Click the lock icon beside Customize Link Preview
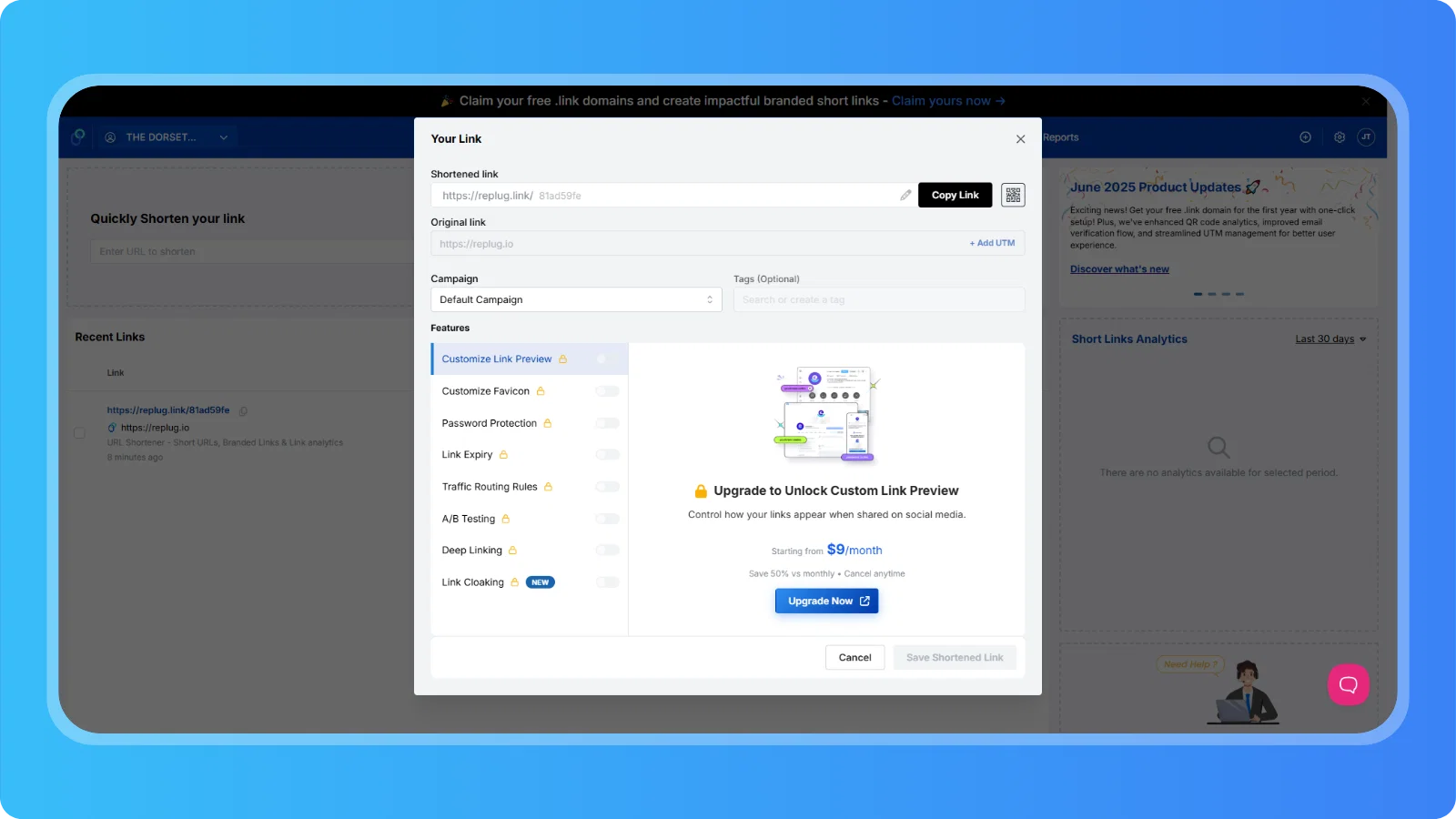This screenshot has height=819, width=1456. [x=562, y=359]
